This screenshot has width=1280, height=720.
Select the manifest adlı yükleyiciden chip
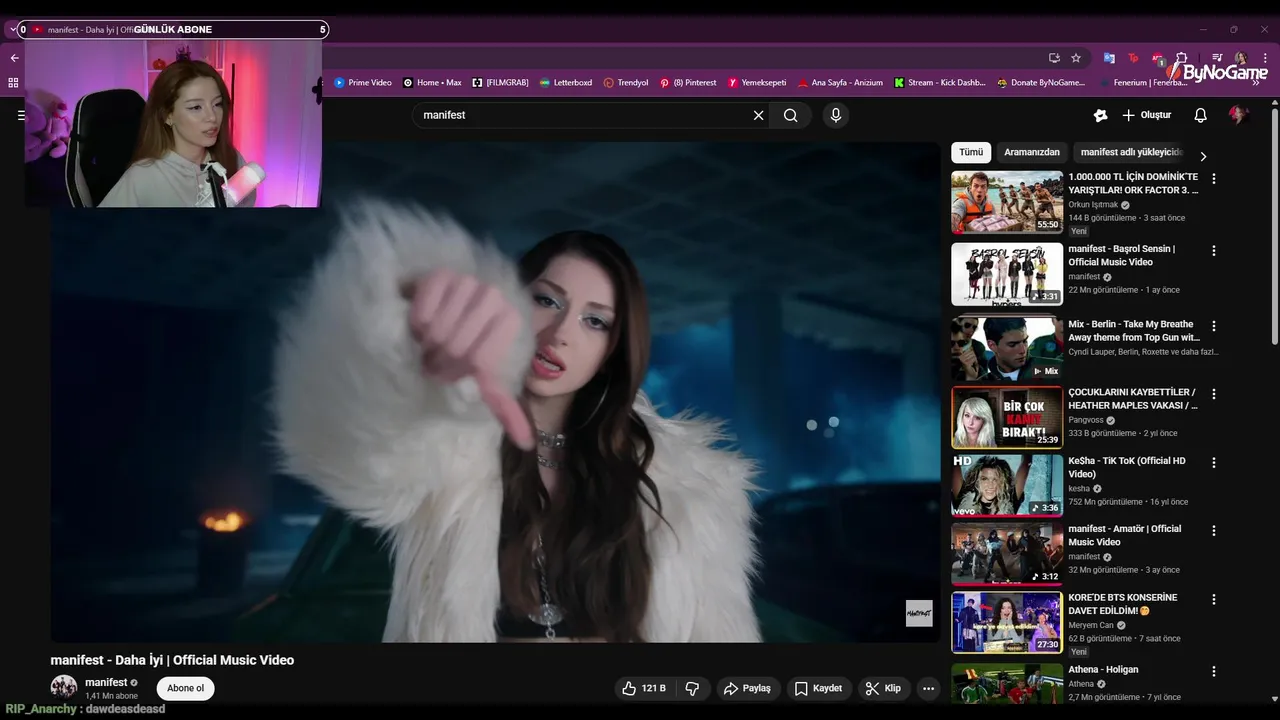coord(1130,152)
